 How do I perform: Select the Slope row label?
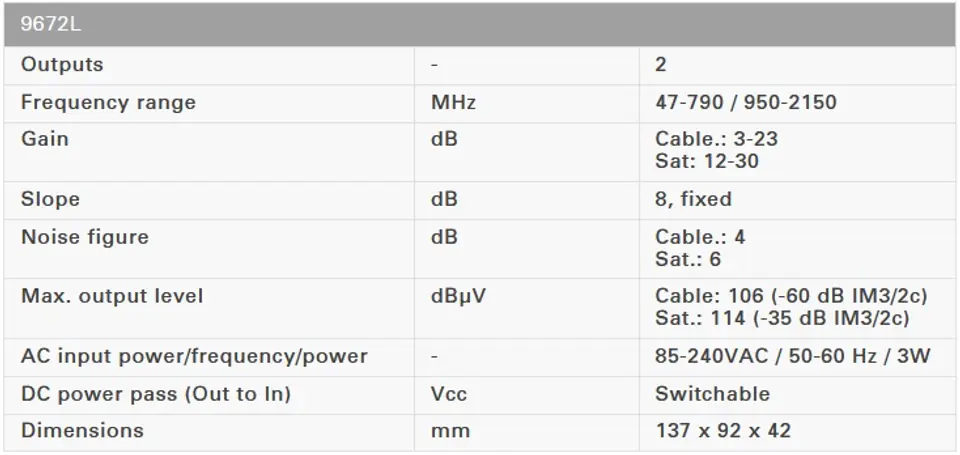tap(50, 199)
